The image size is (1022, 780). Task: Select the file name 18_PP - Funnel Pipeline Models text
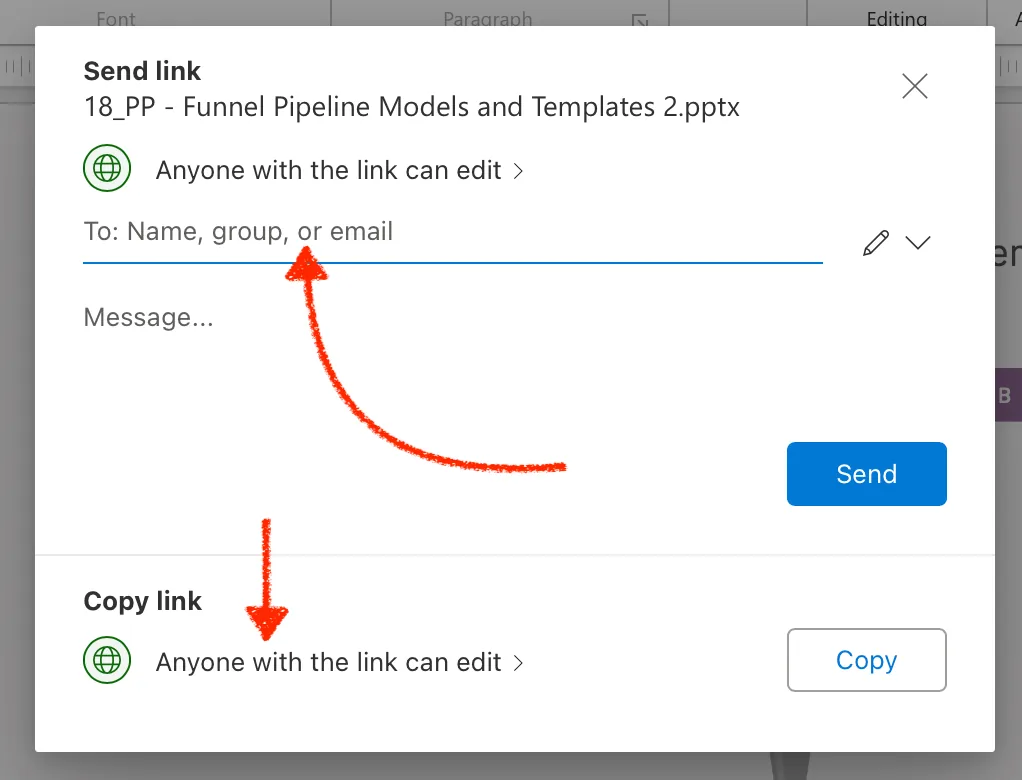tap(411, 107)
